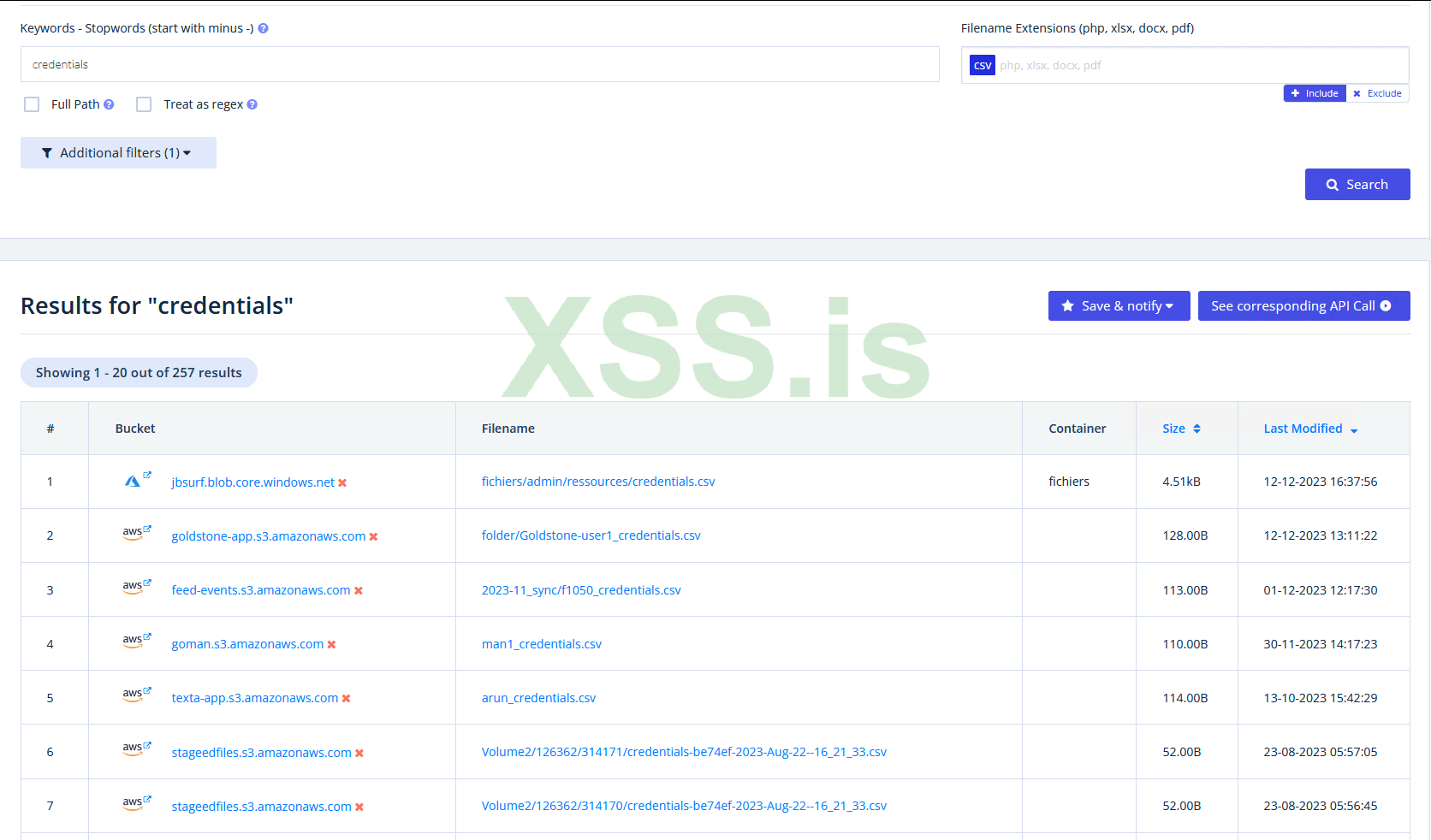Image resolution: width=1431 pixels, height=840 pixels.
Task: Open man1_credentials.csv file link
Action: [542, 644]
